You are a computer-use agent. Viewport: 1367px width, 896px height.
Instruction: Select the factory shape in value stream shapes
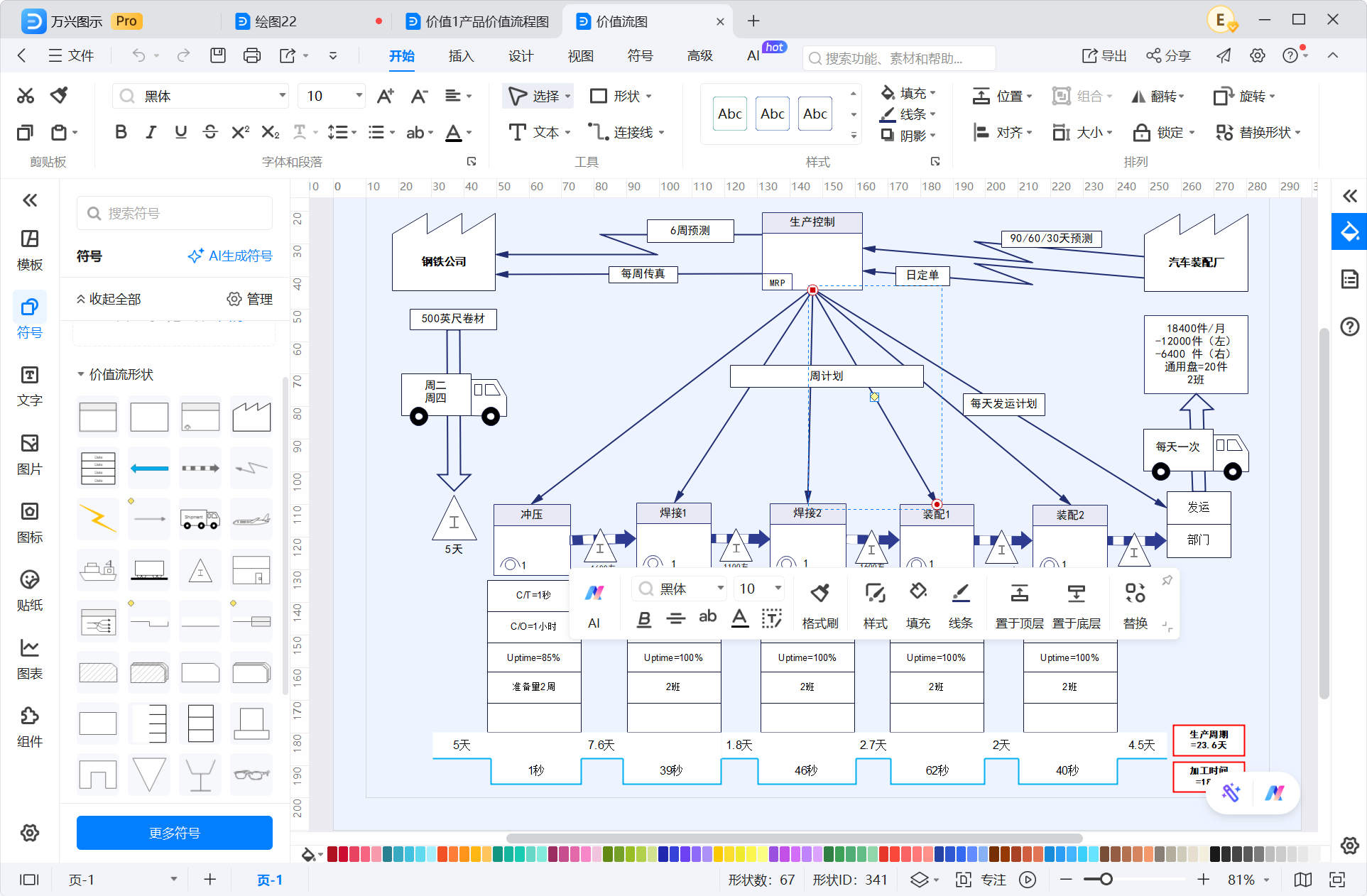click(251, 417)
